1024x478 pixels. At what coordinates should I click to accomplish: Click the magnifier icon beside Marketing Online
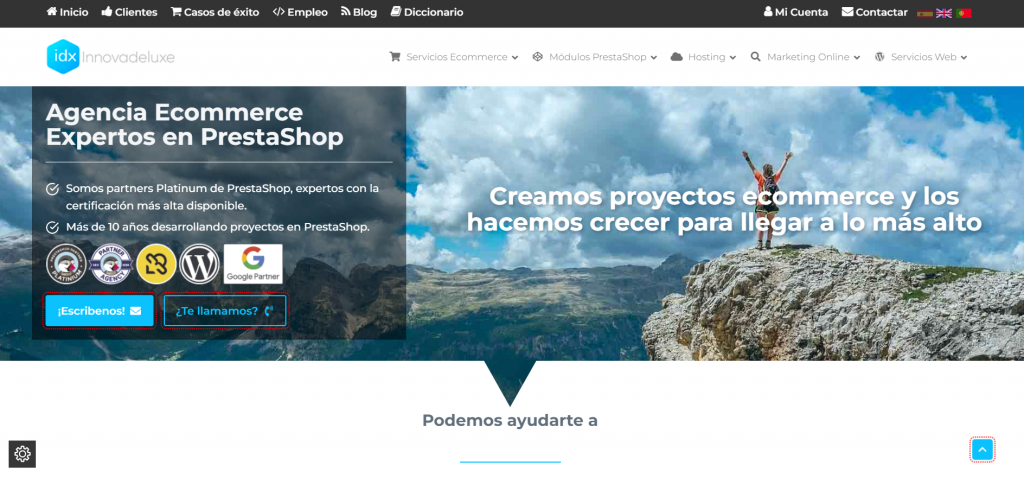click(756, 57)
